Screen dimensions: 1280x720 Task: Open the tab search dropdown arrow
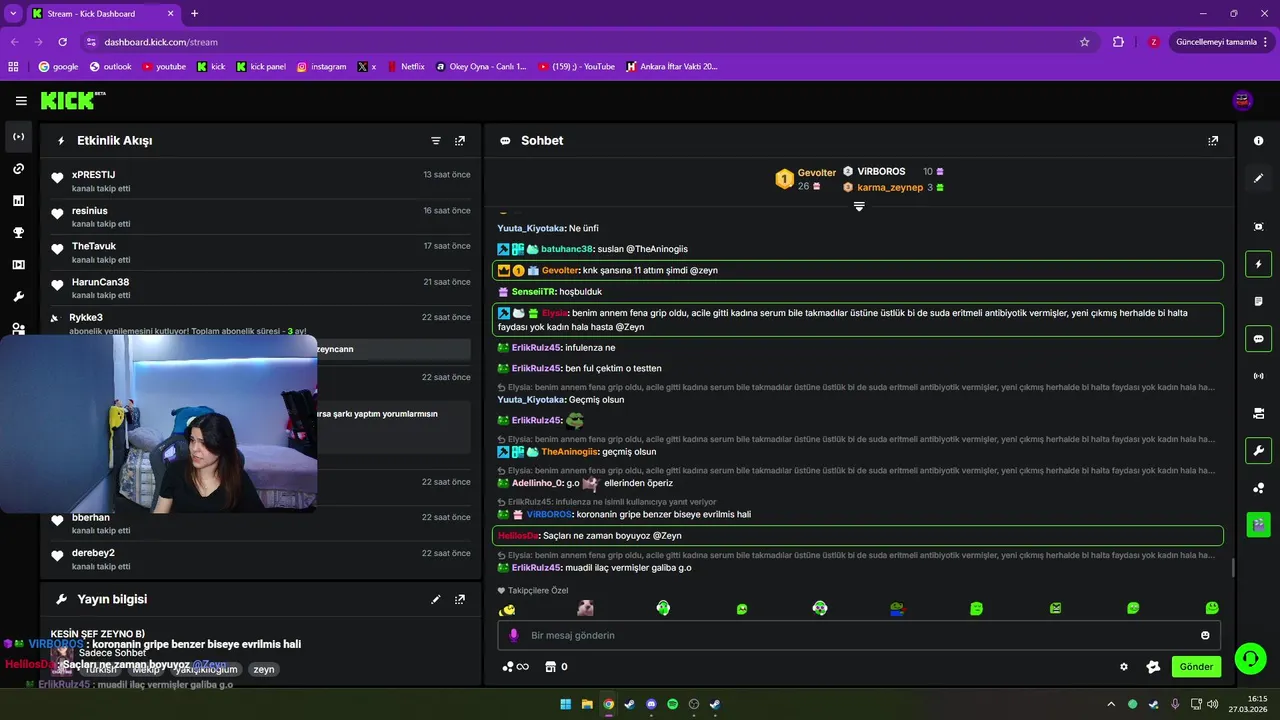click(13, 13)
